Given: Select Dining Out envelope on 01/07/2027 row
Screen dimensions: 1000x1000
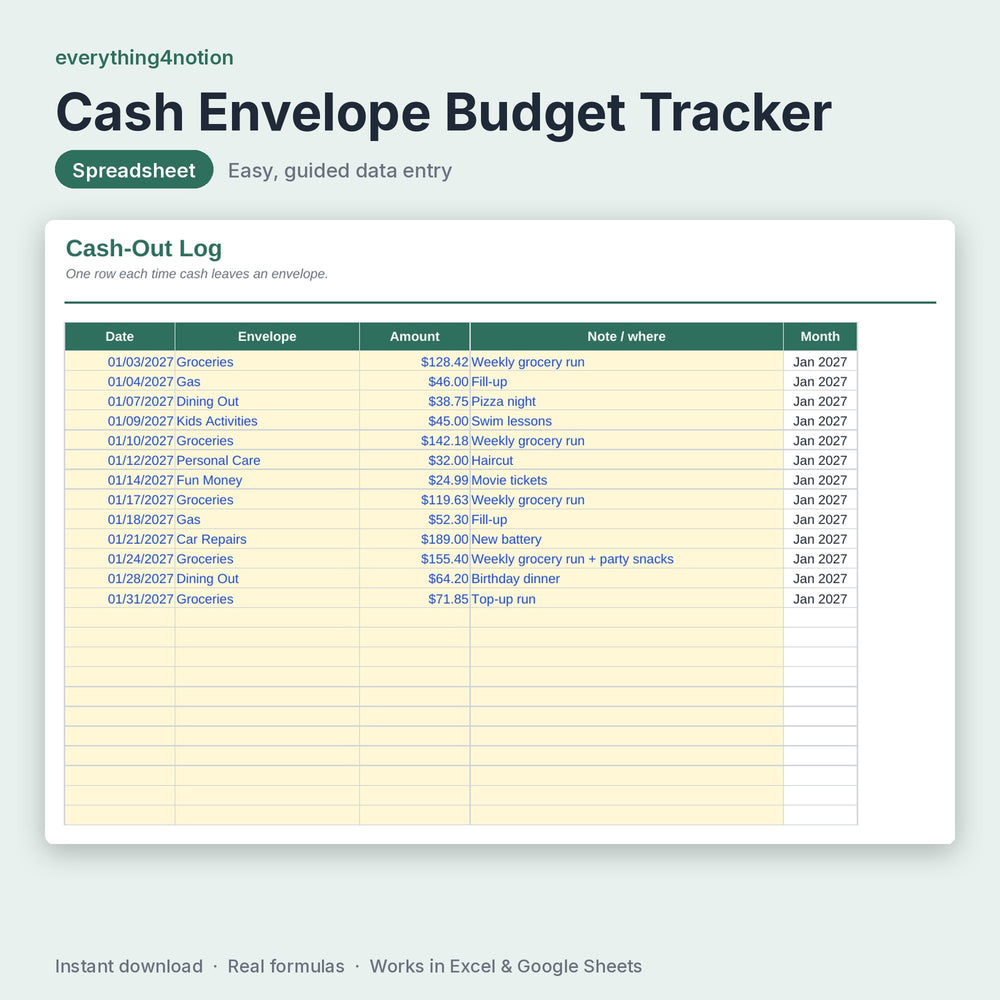Looking at the screenshot, I should (267, 401).
